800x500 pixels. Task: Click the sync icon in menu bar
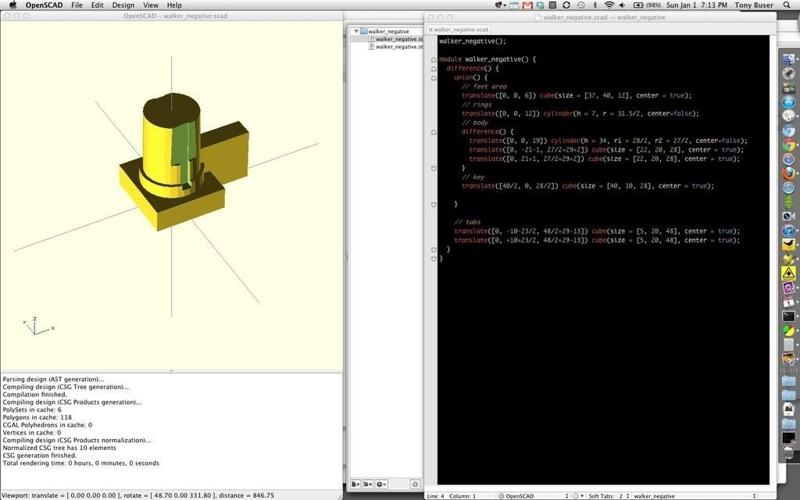[566, 5]
